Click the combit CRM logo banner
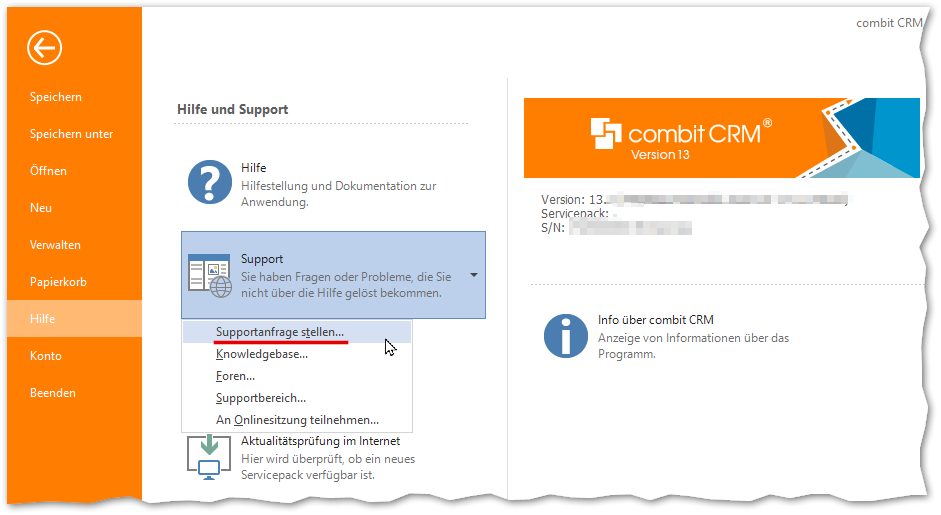The width and height of the screenshot is (941, 515). pos(720,137)
